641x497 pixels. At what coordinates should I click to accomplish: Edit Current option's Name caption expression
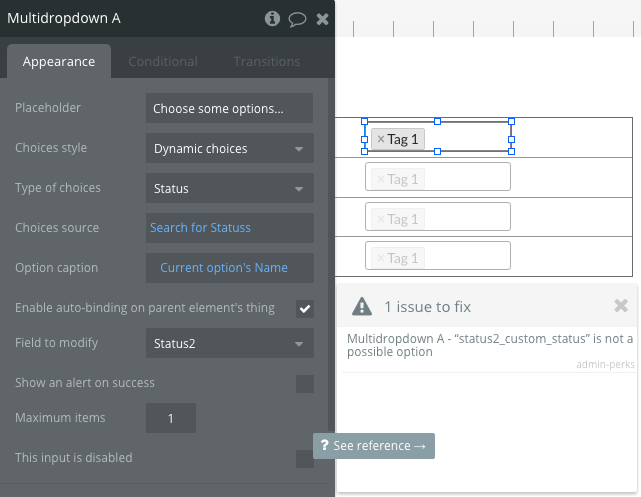229,267
